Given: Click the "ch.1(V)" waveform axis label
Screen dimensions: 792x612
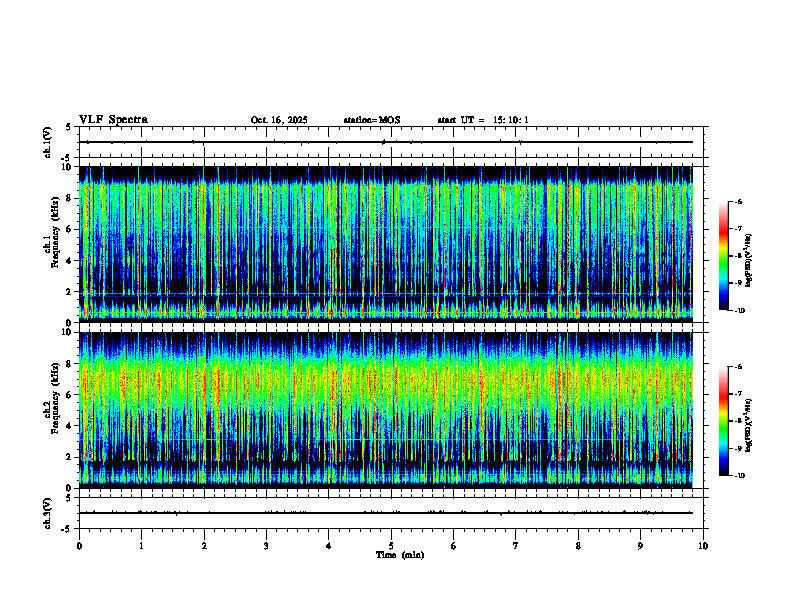Looking at the screenshot, I should [x=48, y=142].
